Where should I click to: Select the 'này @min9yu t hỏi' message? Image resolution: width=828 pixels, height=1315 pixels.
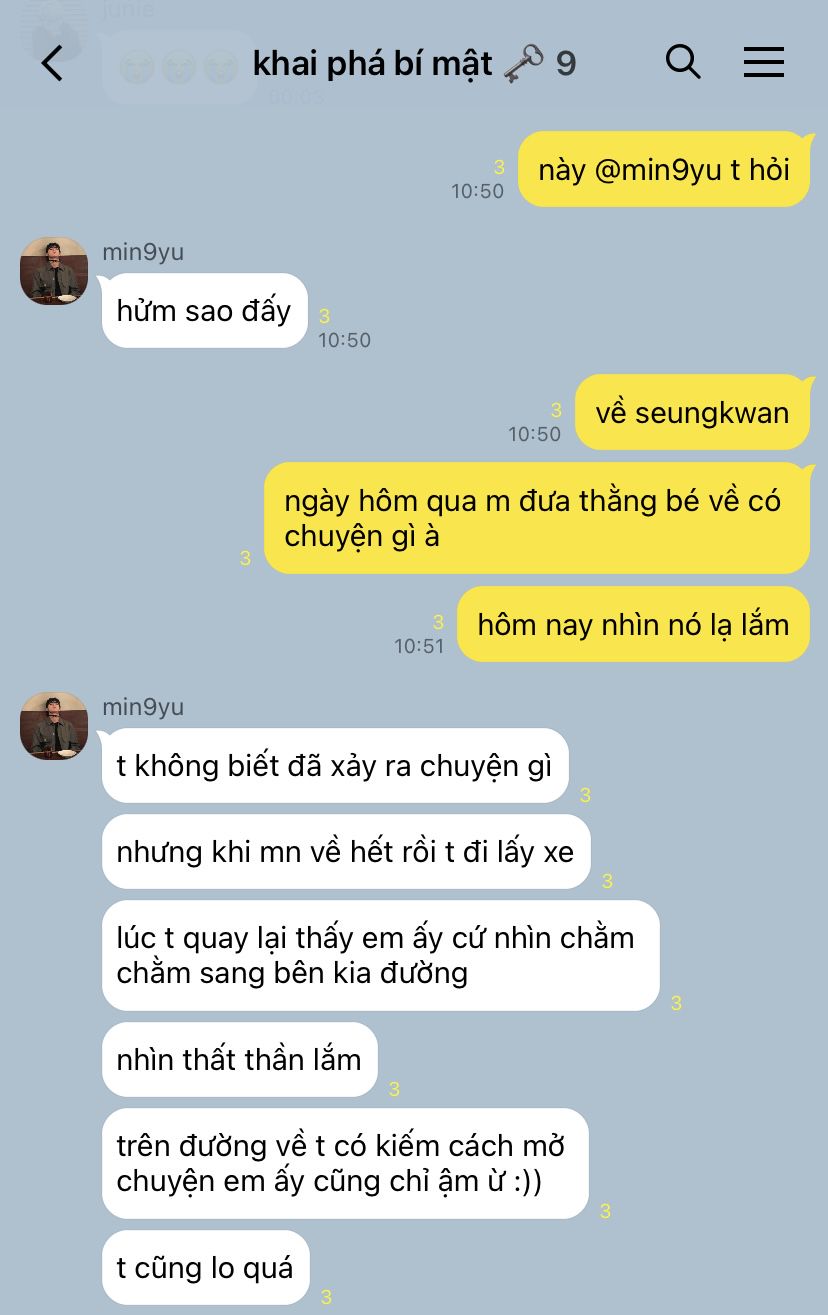tap(664, 169)
